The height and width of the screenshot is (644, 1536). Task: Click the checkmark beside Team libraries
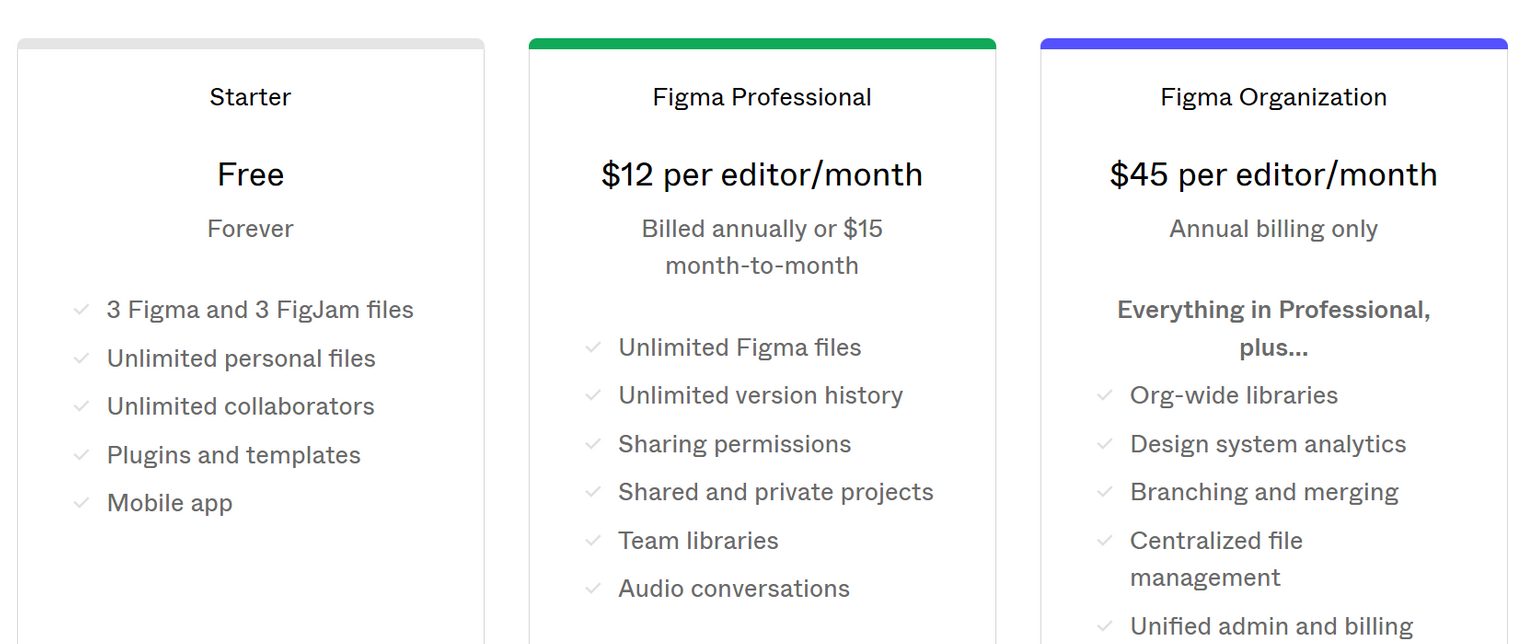593,541
